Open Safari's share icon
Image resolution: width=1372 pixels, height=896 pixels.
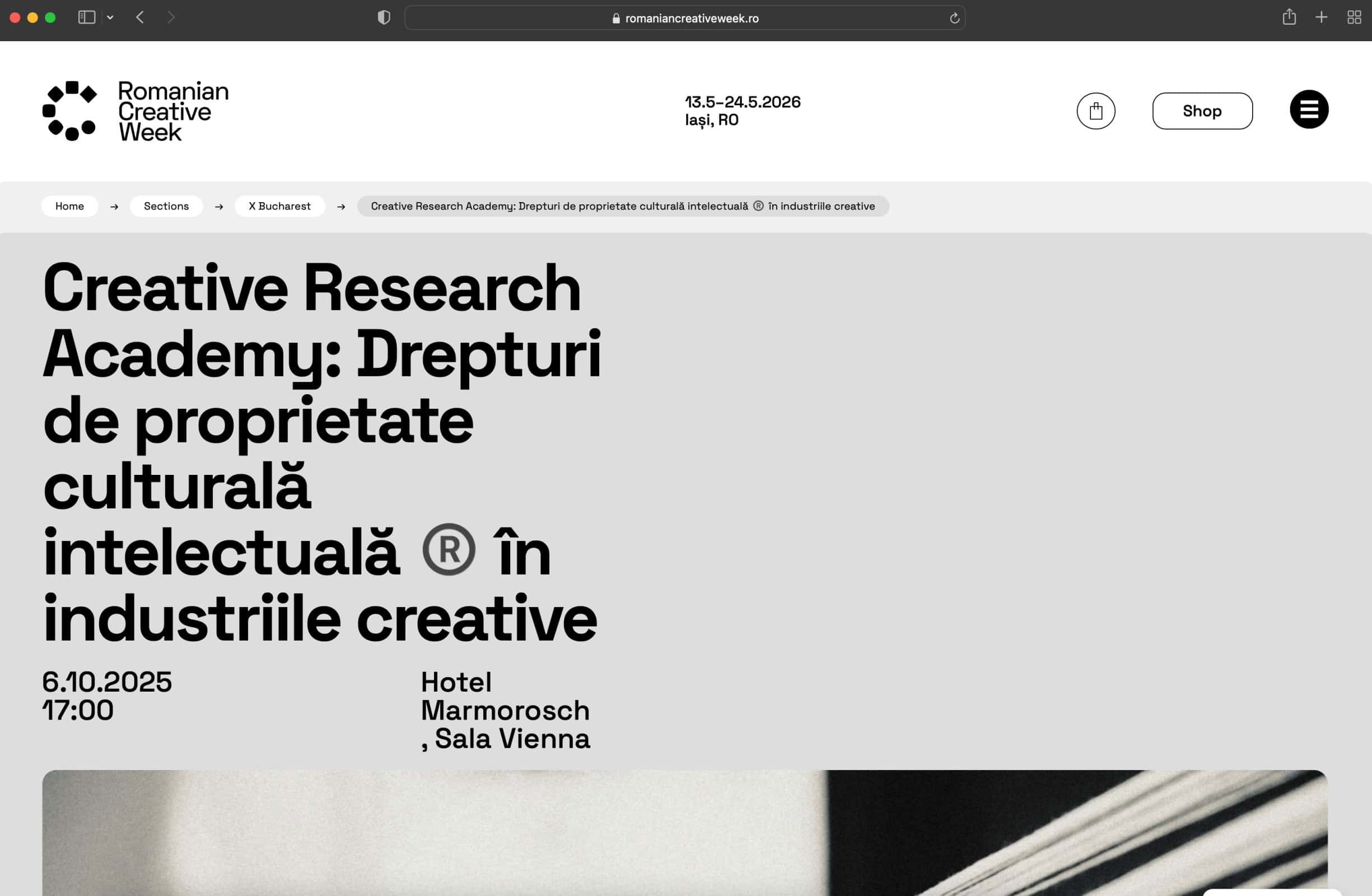pyautogui.click(x=1289, y=18)
